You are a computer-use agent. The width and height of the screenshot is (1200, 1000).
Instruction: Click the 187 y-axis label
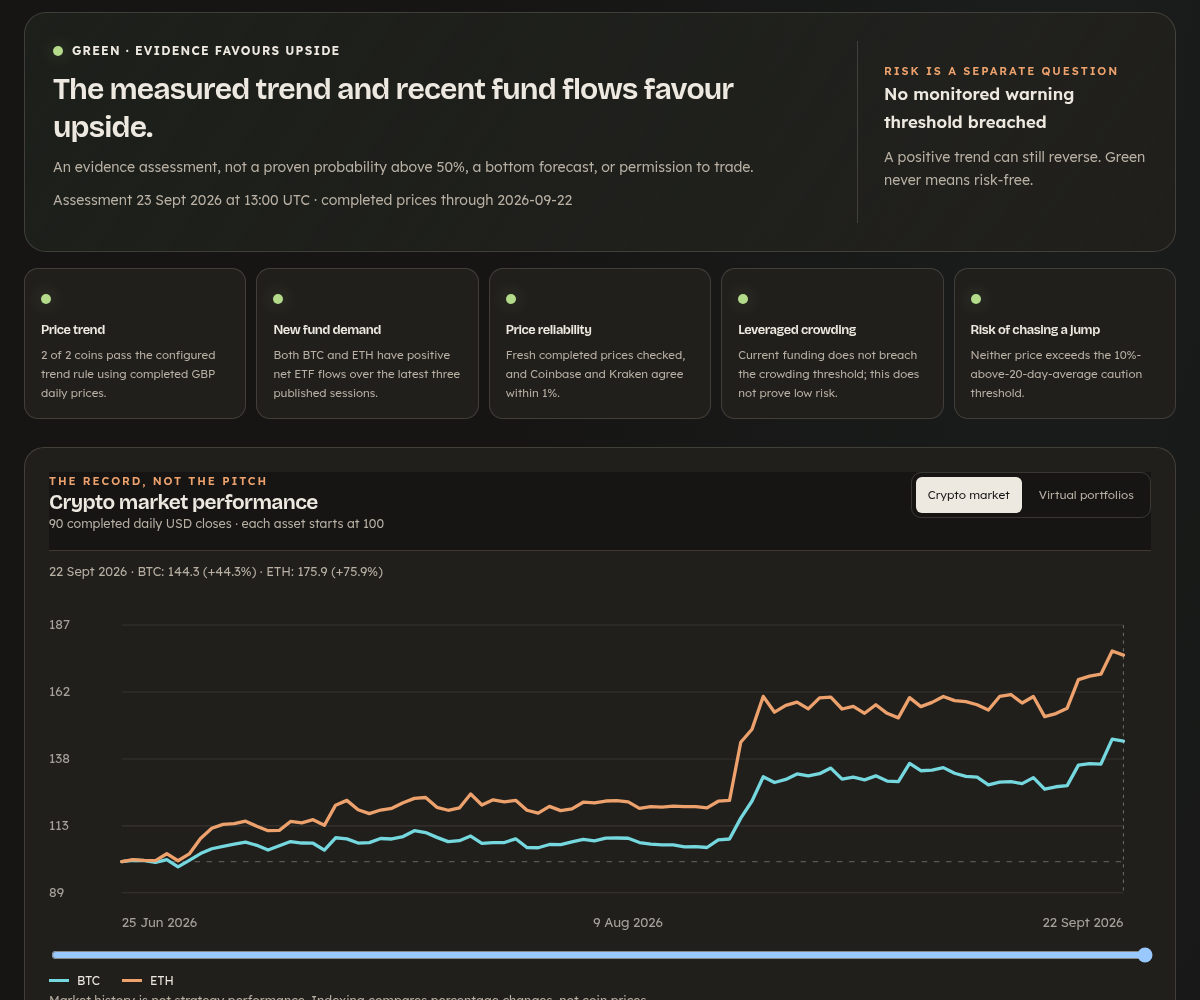click(59, 625)
